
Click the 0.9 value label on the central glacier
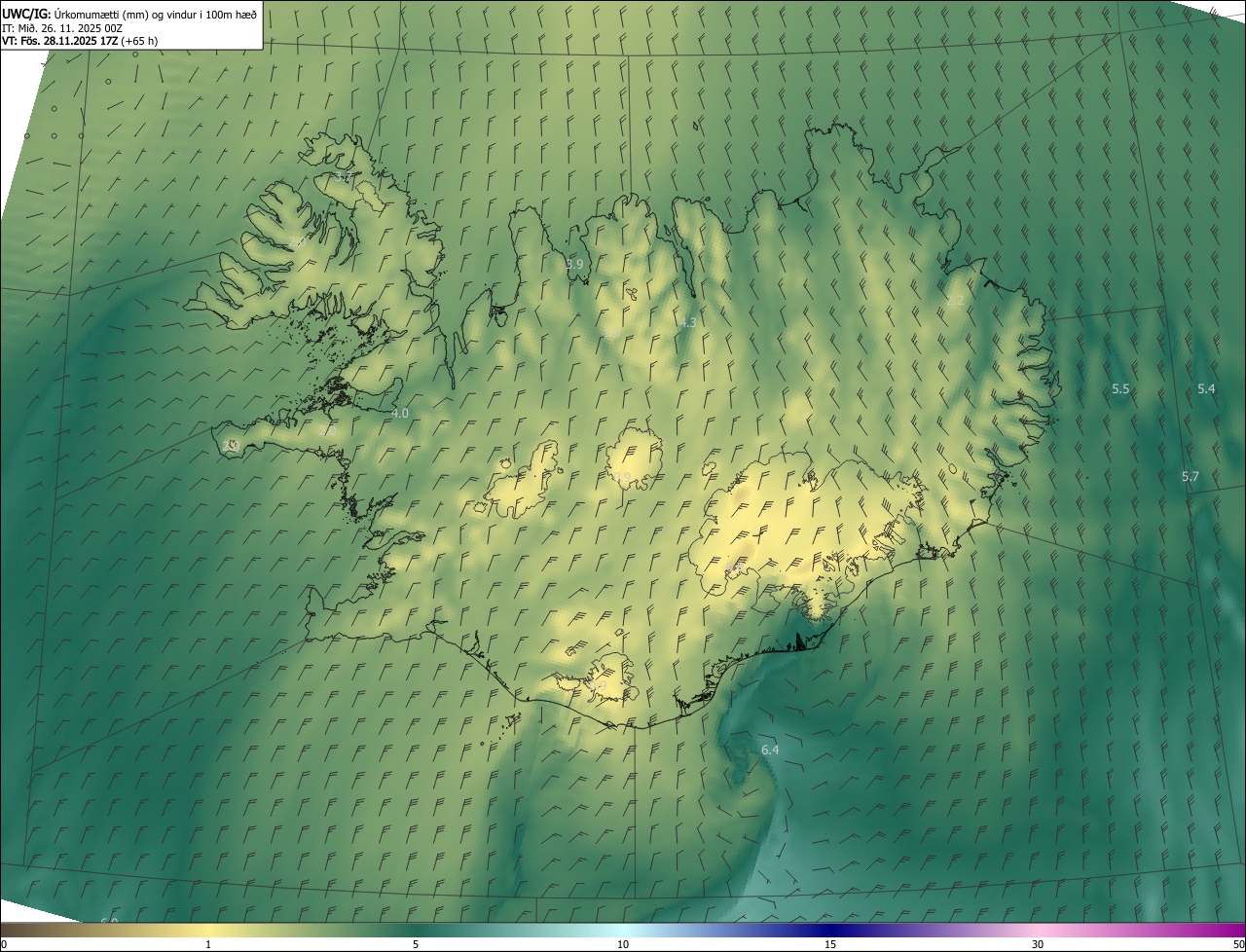(x=622, y=477)
